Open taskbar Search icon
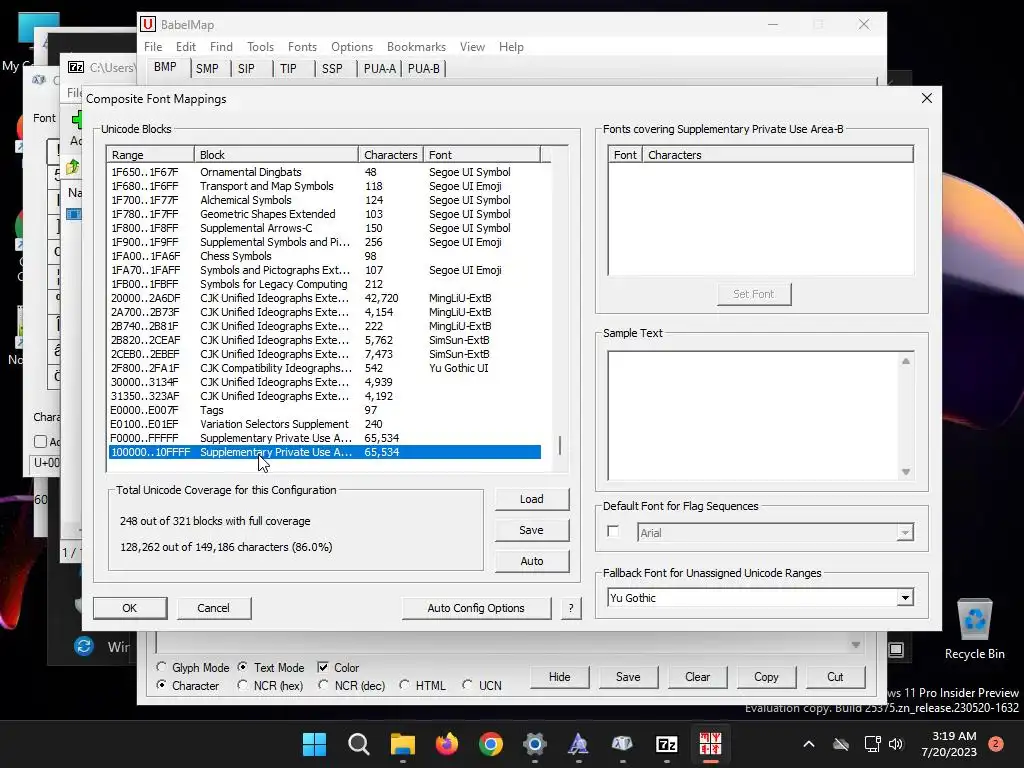 359,744
